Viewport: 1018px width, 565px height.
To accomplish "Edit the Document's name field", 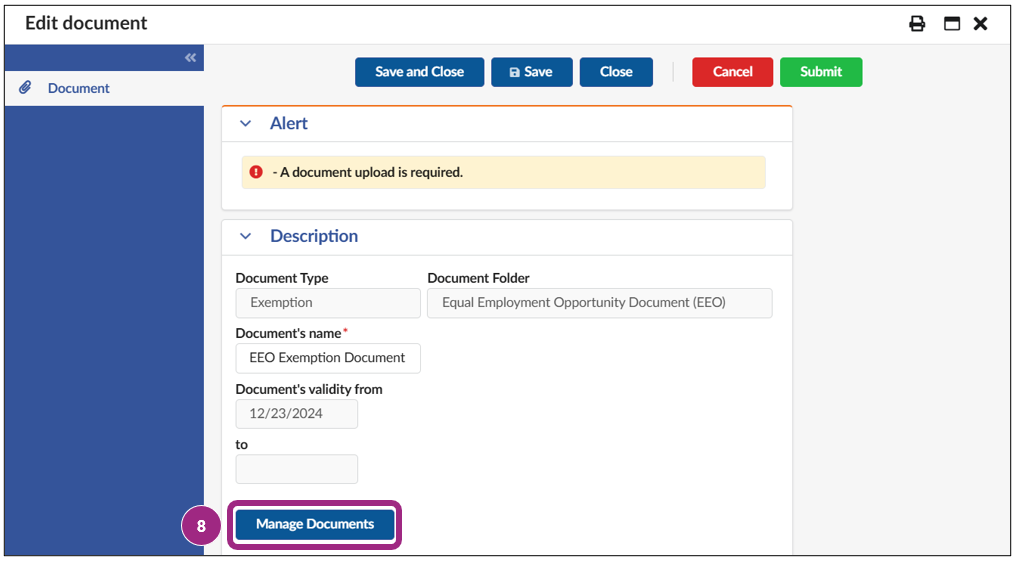I will [x=328, y=358].
